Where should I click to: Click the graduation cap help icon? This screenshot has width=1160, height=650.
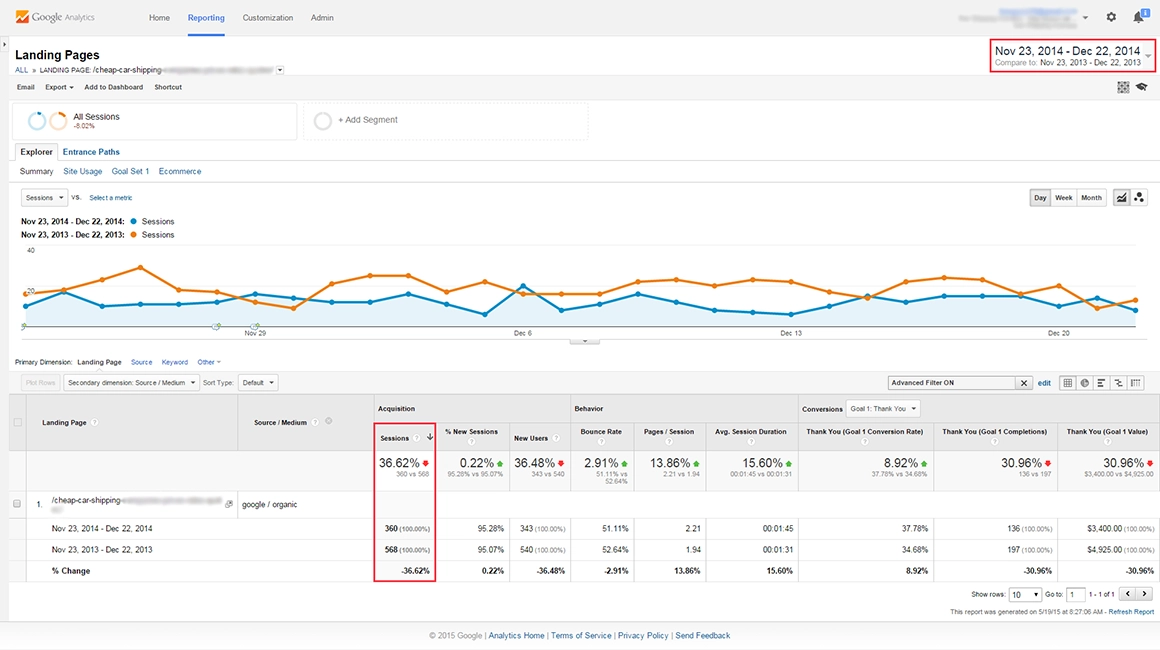click(x=1142, y=87)
